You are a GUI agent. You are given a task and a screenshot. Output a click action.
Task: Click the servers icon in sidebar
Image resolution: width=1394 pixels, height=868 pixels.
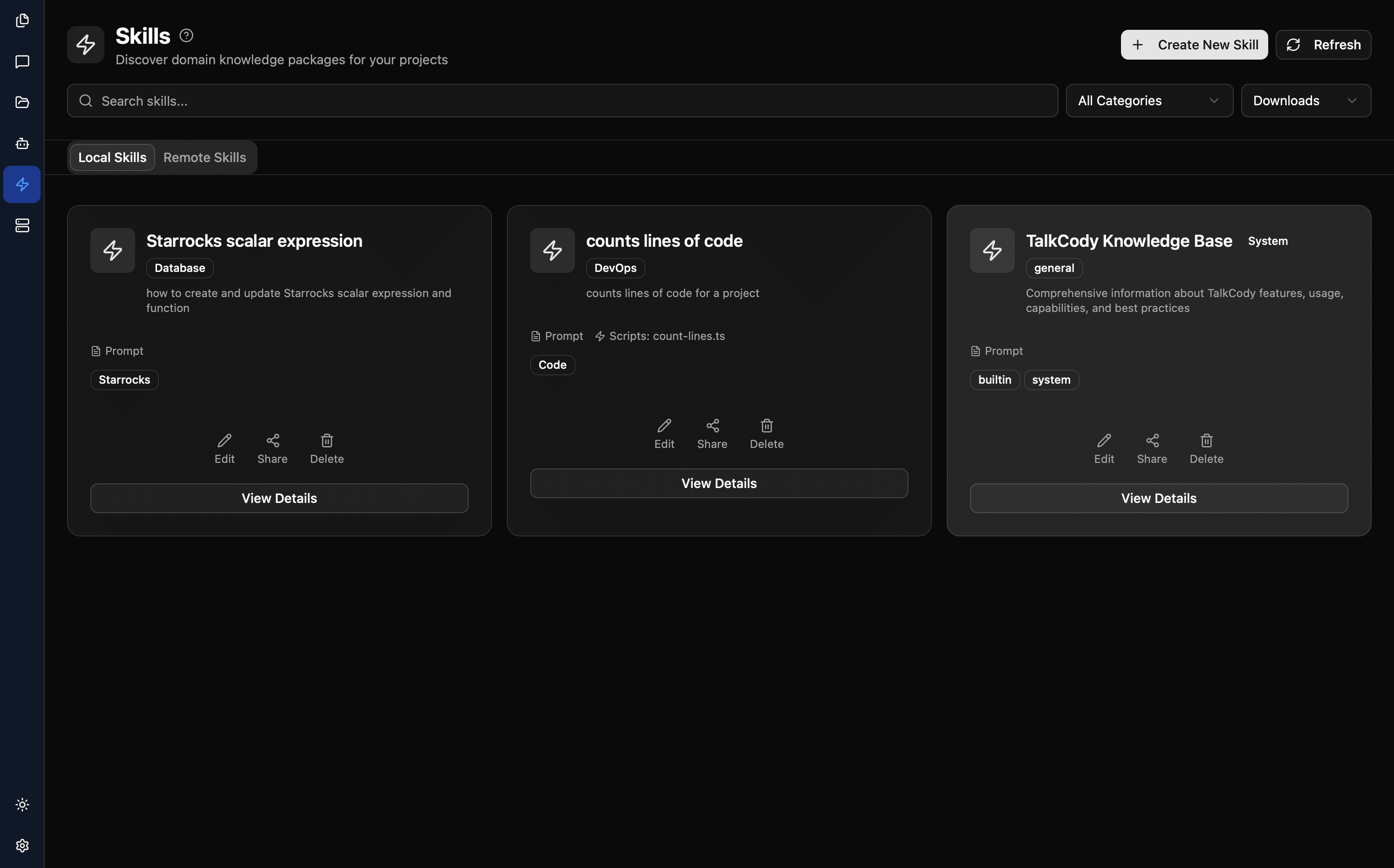click(x=22, y=225)
